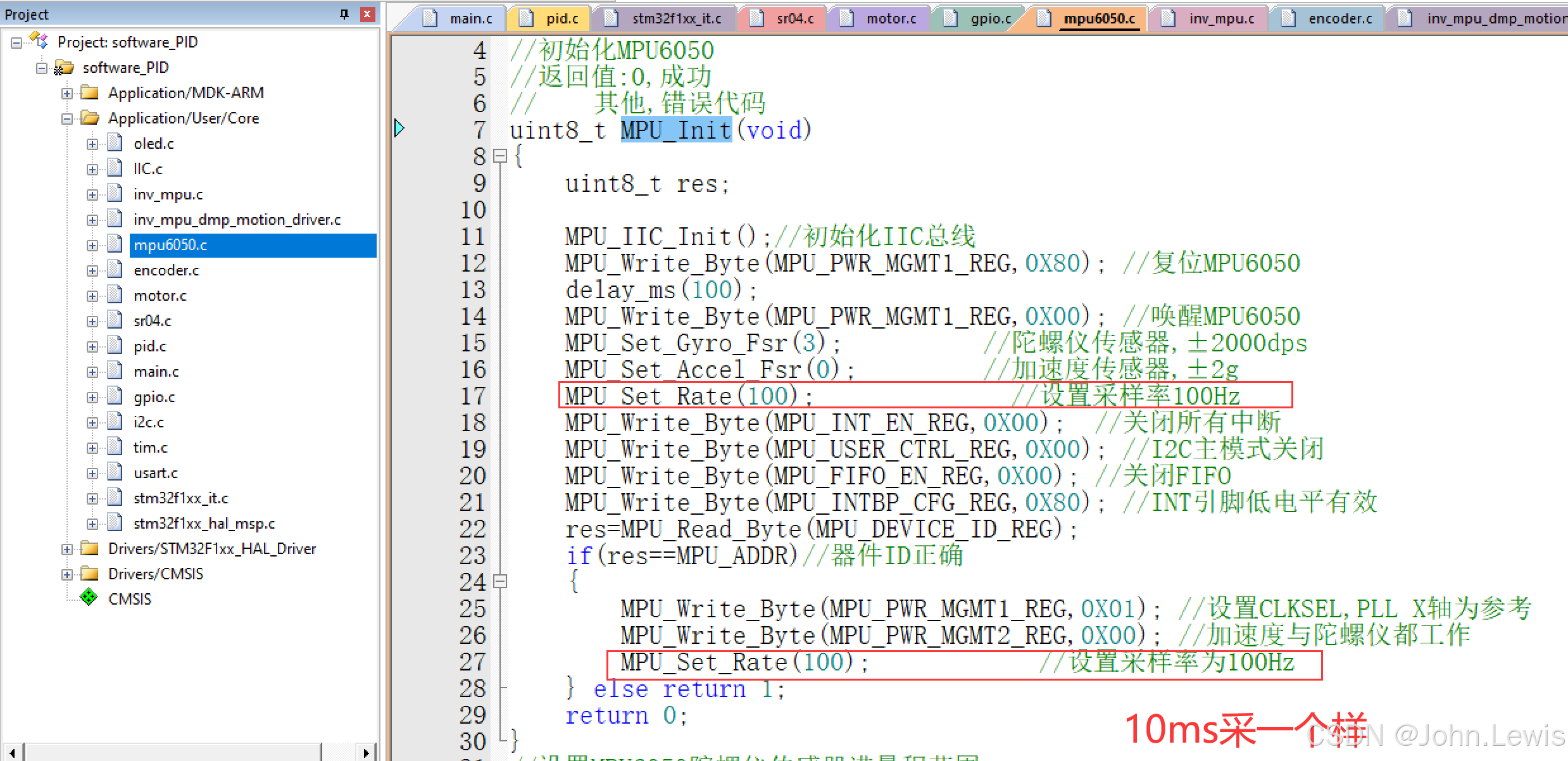Collapse the Application/User/Core group

click(67, 118)
